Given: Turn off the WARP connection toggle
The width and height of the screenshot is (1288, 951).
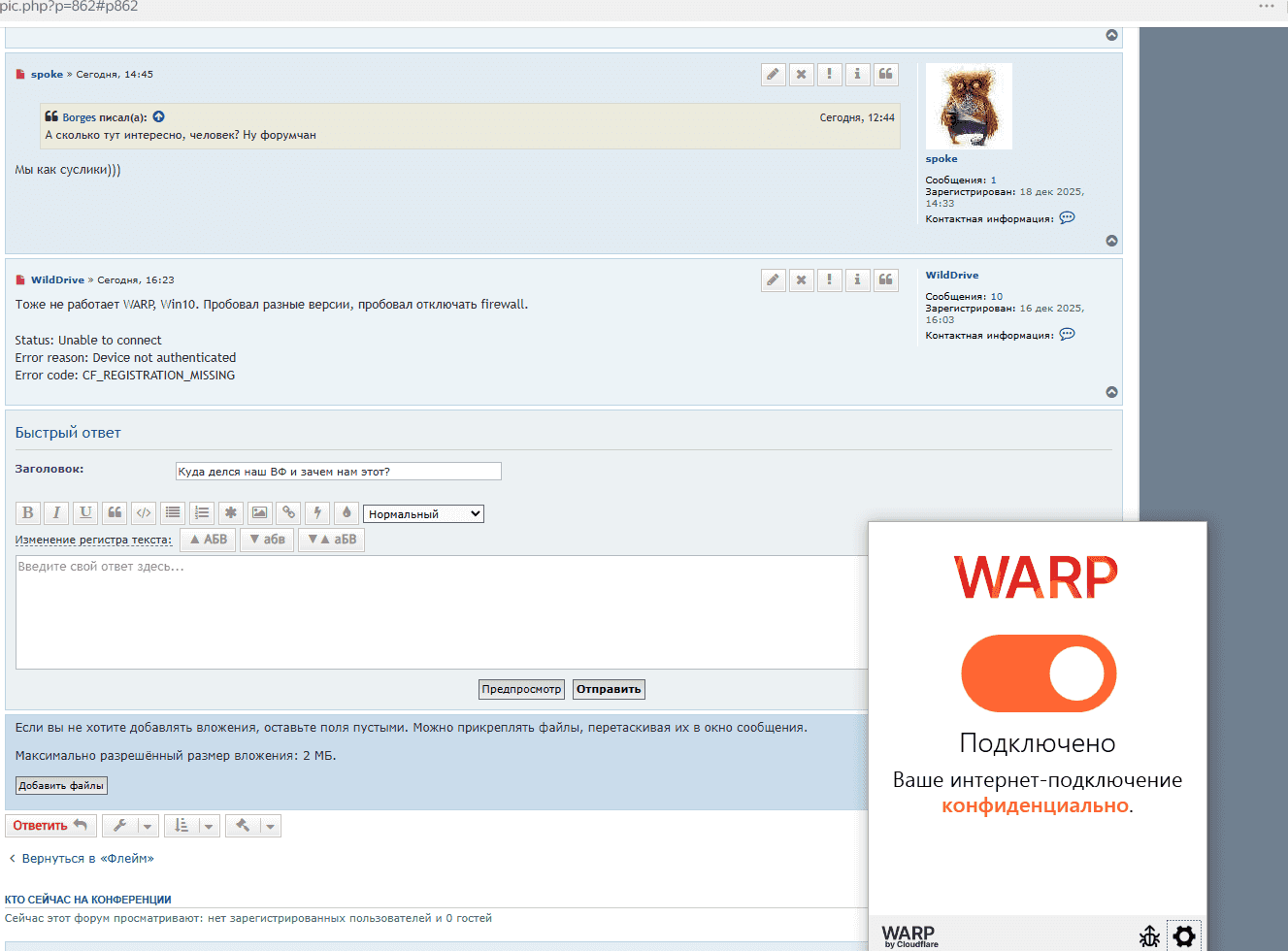Looking at the screenshot, I should (1039, 673).
